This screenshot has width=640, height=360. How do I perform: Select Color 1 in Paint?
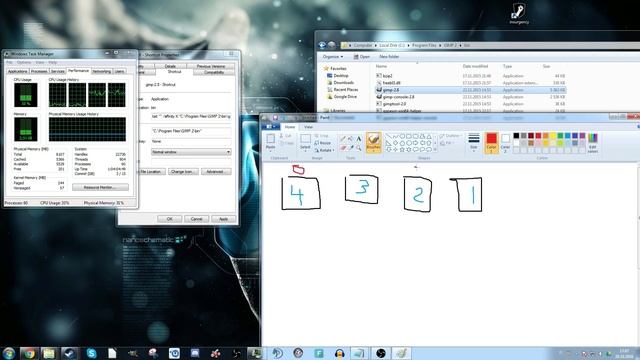pyautogui.click(x=491, y=143)
